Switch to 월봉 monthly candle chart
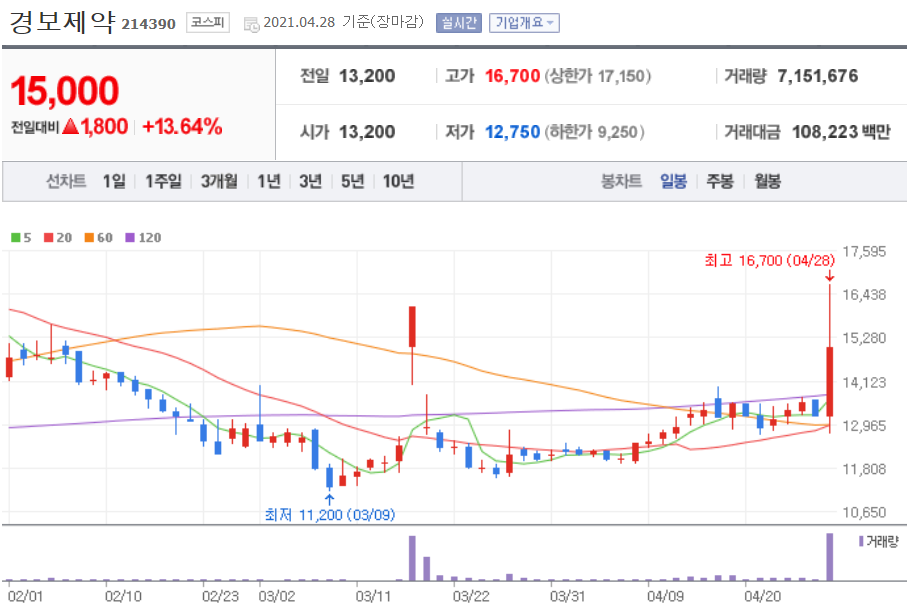This screenshot has height=611, width=907. click(768, 182)
